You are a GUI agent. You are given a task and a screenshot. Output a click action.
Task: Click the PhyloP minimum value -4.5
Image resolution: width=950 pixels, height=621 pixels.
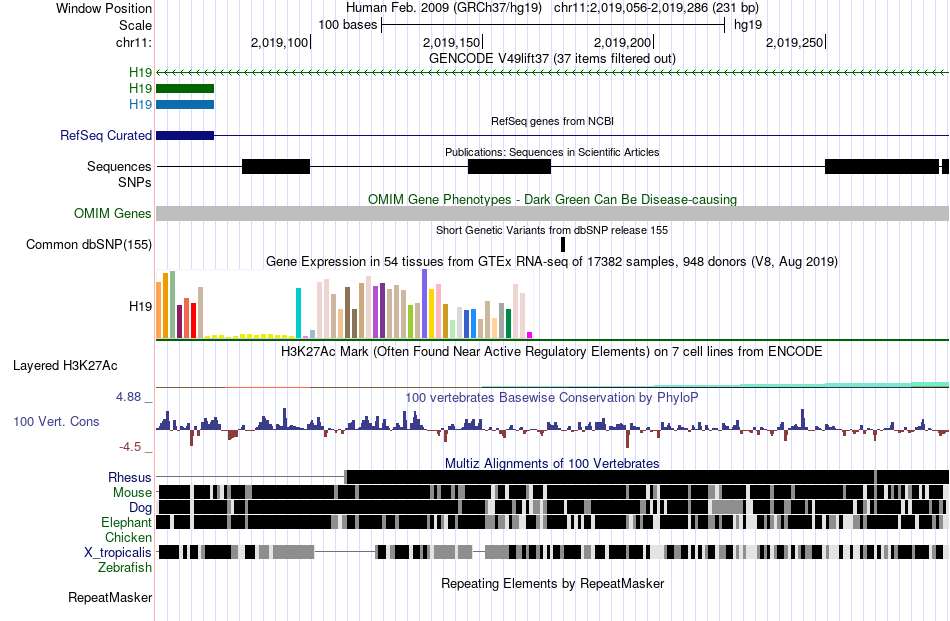[130, 447]
